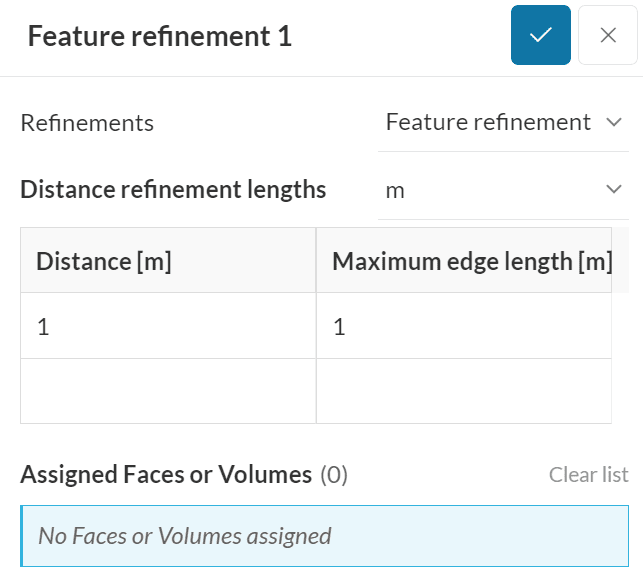Expand the chevron beside Feature refinement
643x573 pixels.
614,123
